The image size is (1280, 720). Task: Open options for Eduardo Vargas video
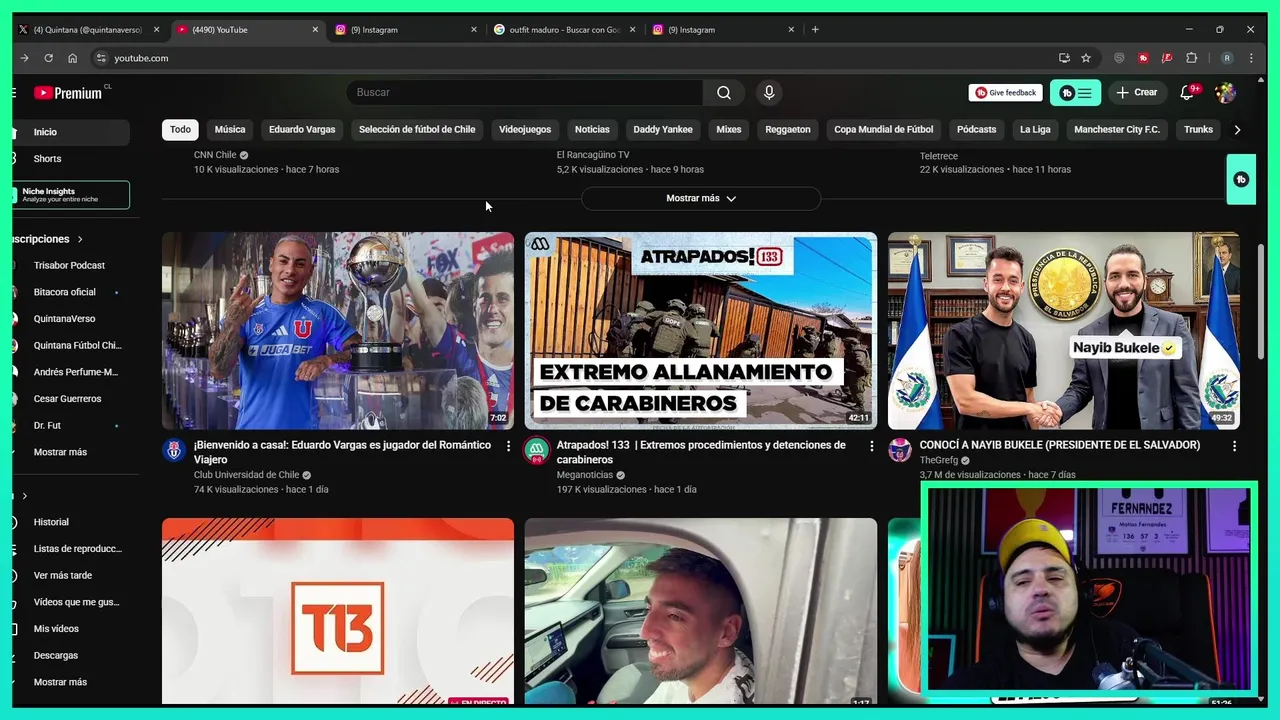pyautogui.click(x=508, y=446)
